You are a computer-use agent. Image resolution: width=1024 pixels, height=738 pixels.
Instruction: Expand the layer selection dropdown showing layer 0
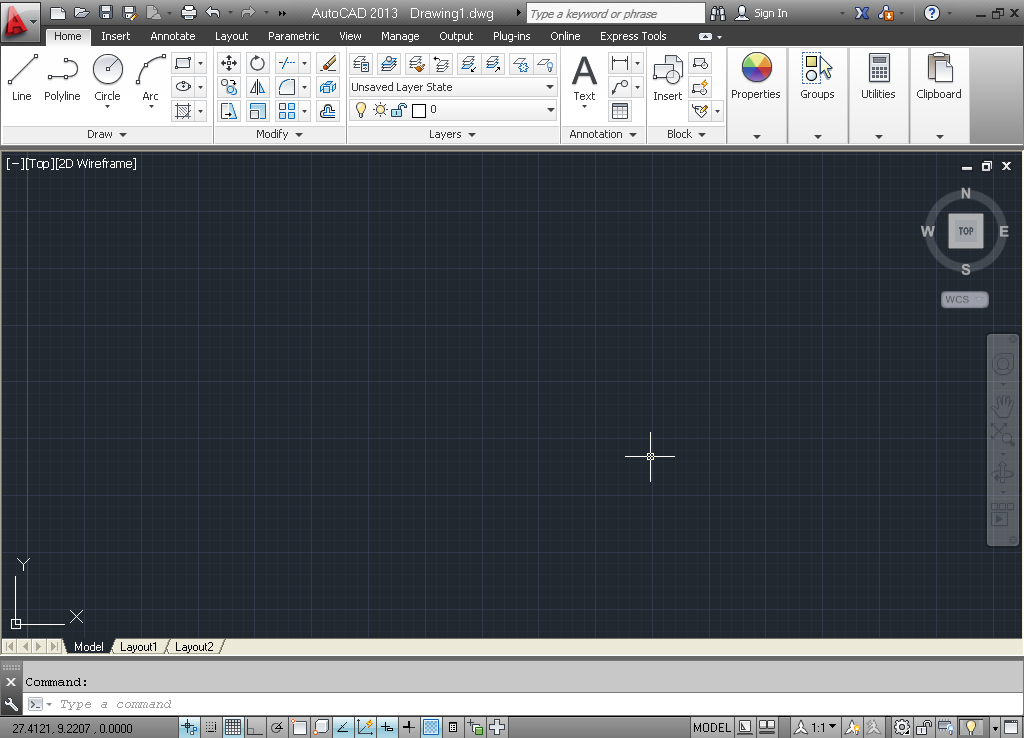pyautogui.click(x=550, y=110)
